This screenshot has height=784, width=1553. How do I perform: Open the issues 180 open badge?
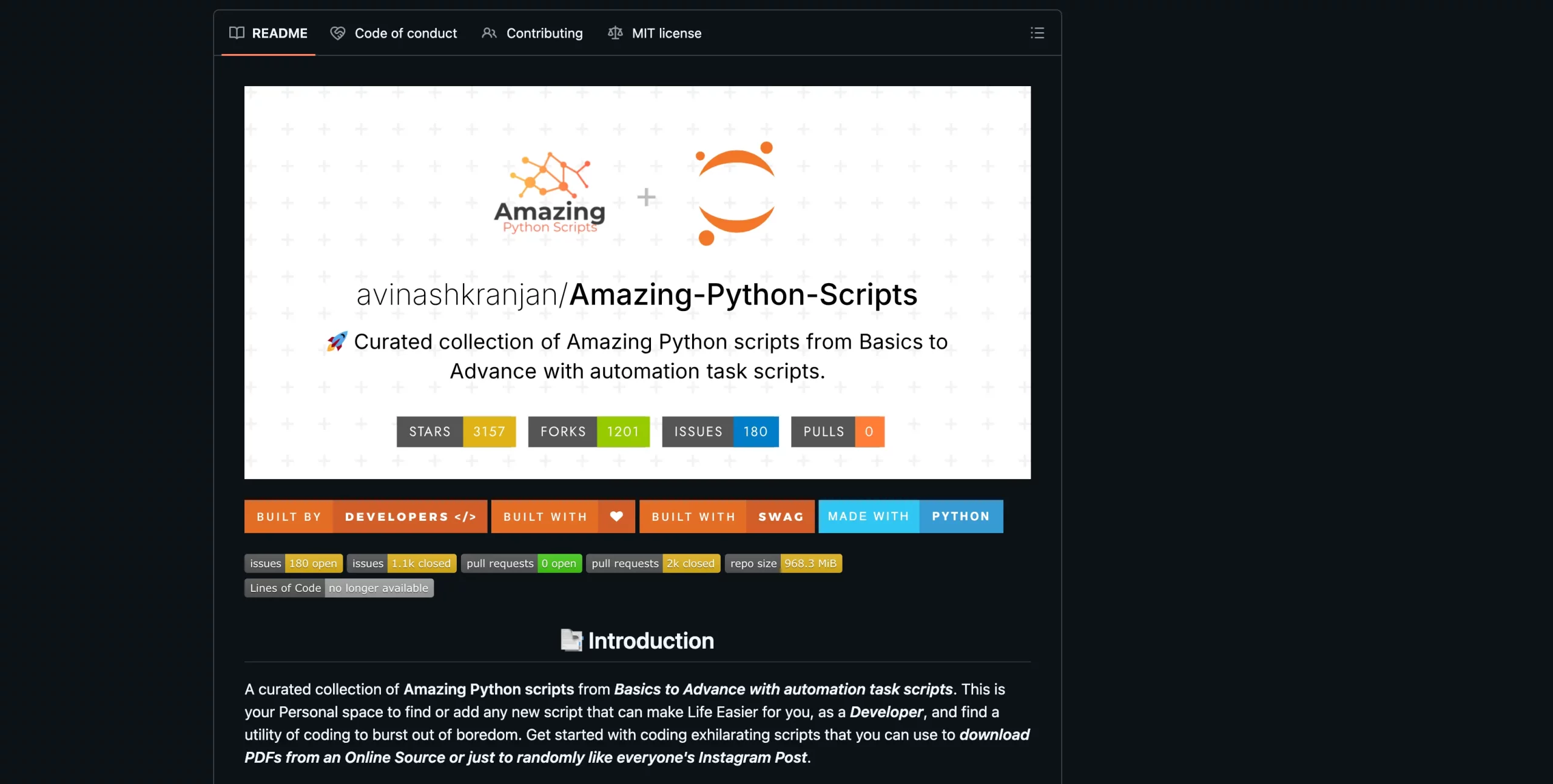point(294,563)
